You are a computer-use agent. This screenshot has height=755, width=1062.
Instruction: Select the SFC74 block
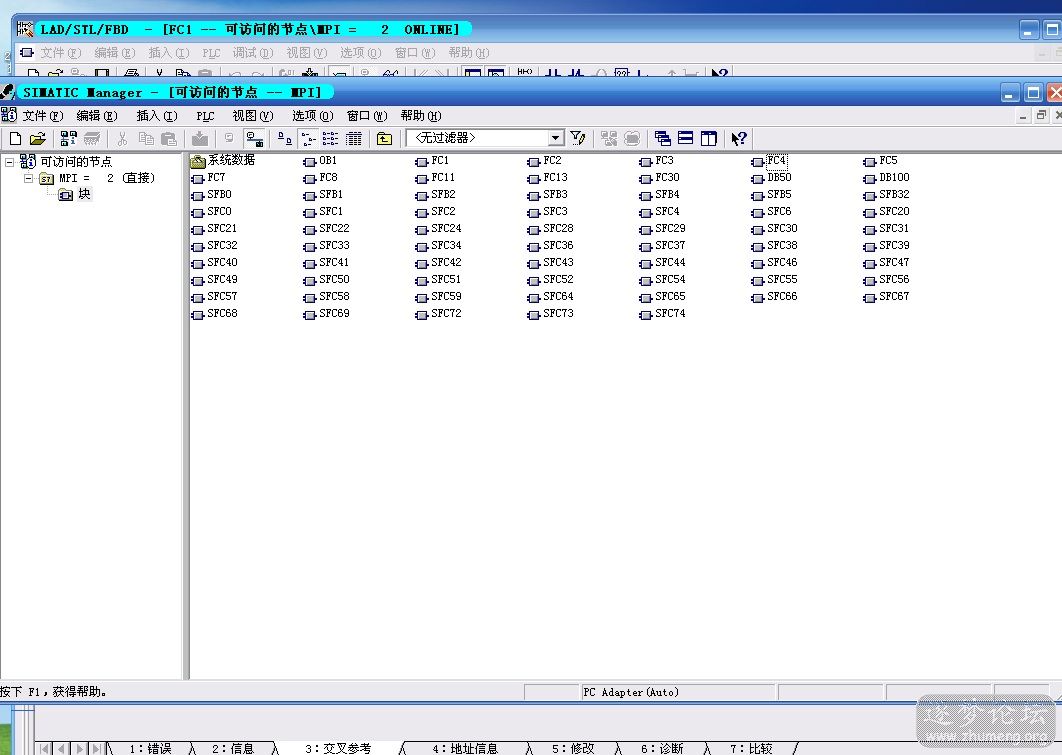click(x=662, y=314)
